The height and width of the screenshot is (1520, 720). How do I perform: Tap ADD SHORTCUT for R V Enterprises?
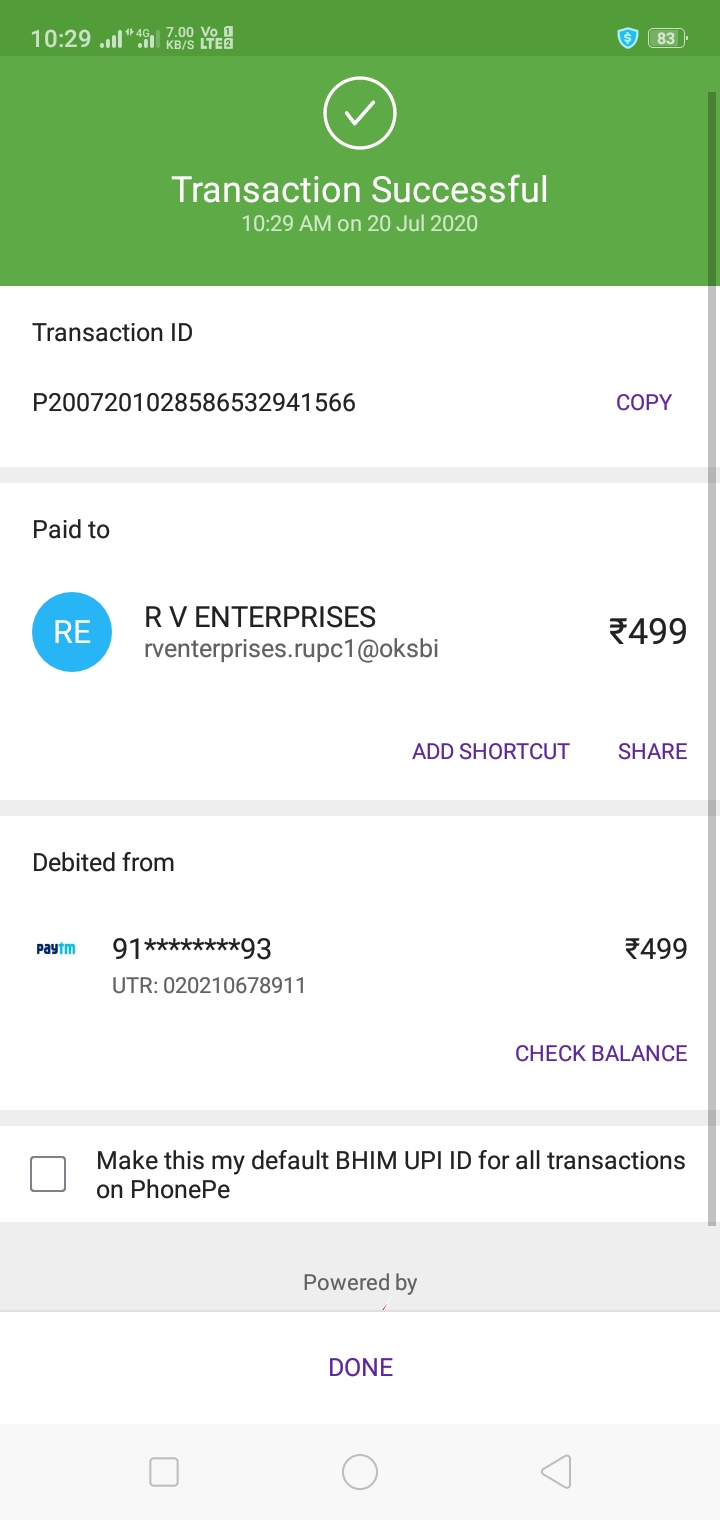490,751
